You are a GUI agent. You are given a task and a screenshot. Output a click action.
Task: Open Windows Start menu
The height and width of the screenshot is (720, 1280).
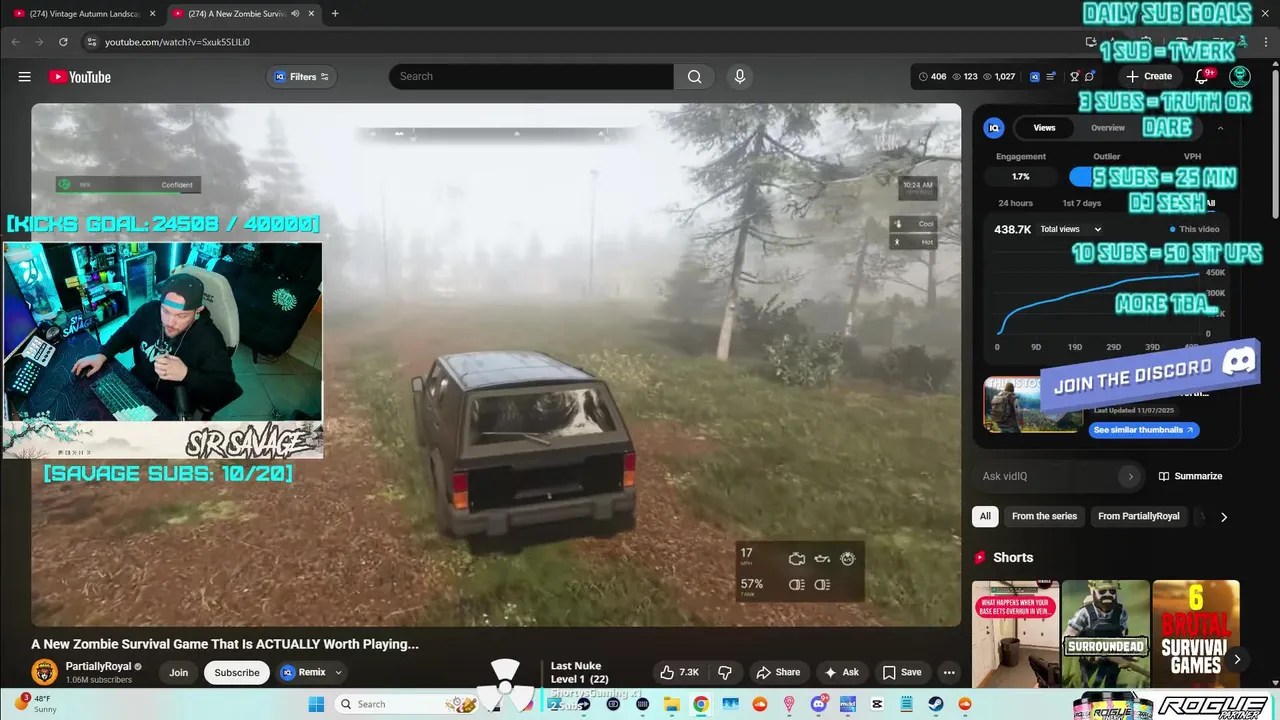point(316,704)
